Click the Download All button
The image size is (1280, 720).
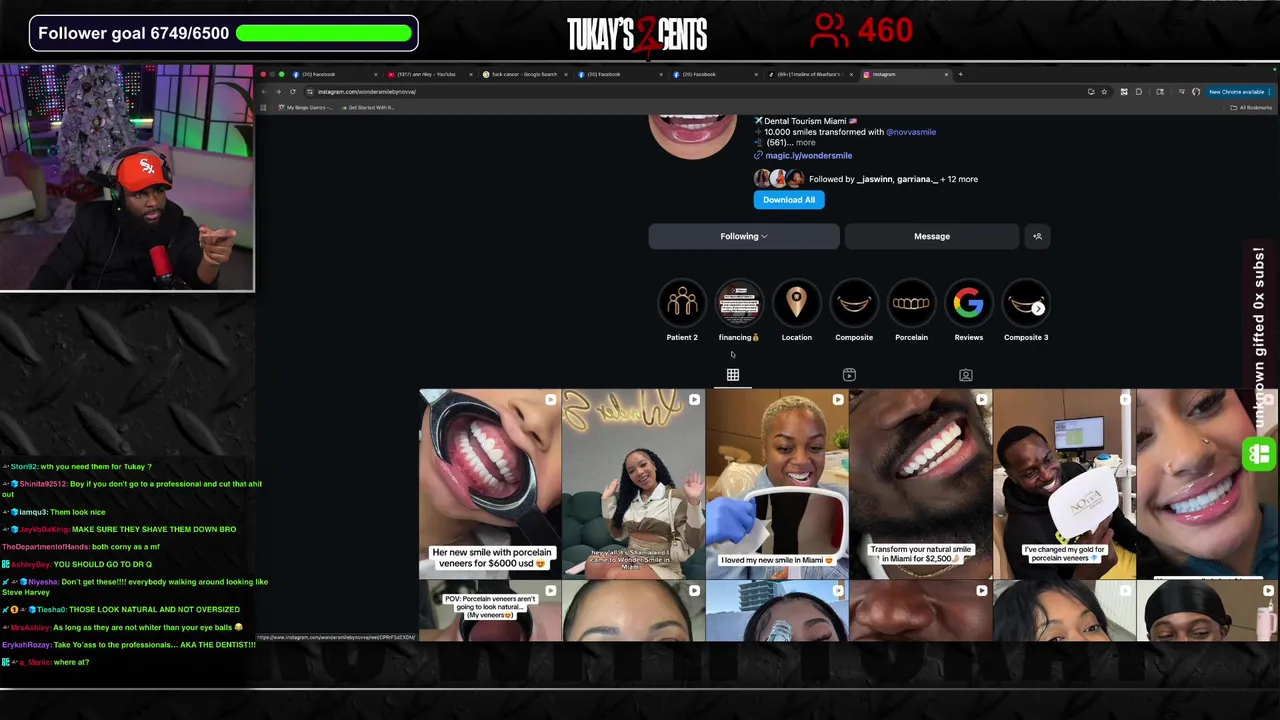789,200
